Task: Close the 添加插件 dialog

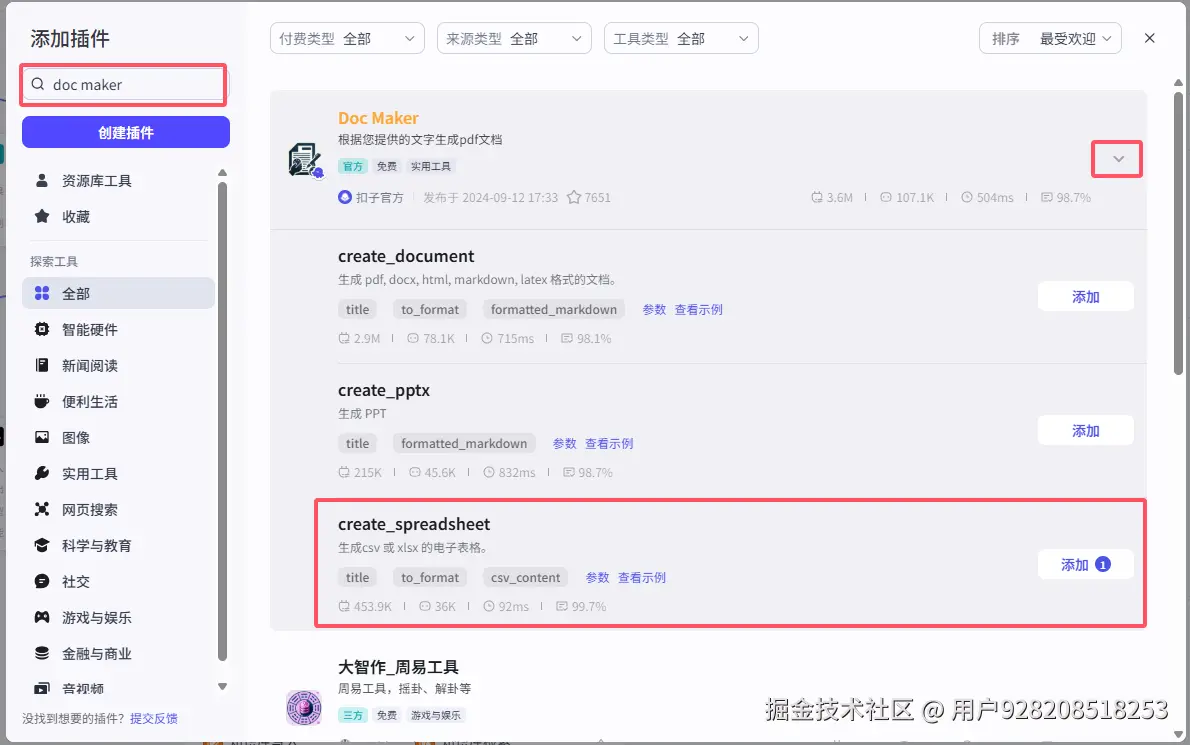Action: (x=1150, y=38)
